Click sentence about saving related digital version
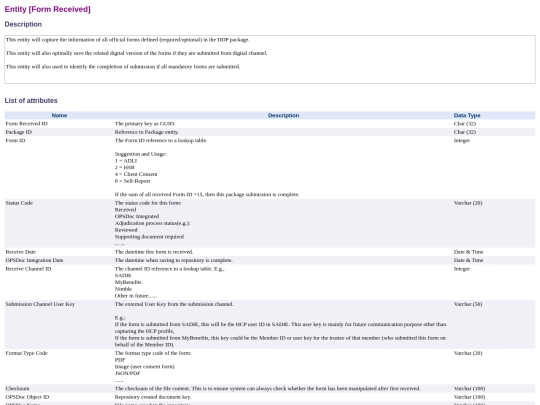This screenshot has width=540, height=405. [x=136, y=53]
